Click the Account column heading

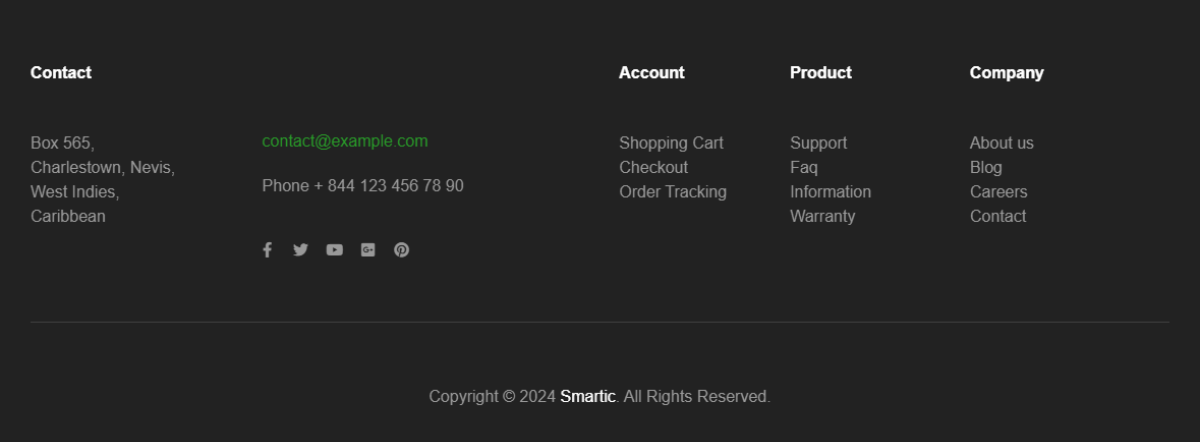click(x=651, y=73)
